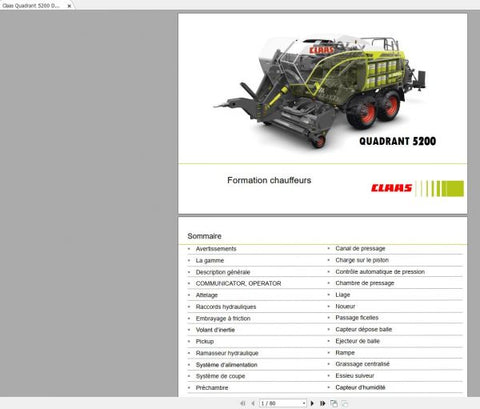The width and height of the screenshot is (480, 409).
Task: Select 'Charge sur le piston' entry
Action: coord(362,260)
